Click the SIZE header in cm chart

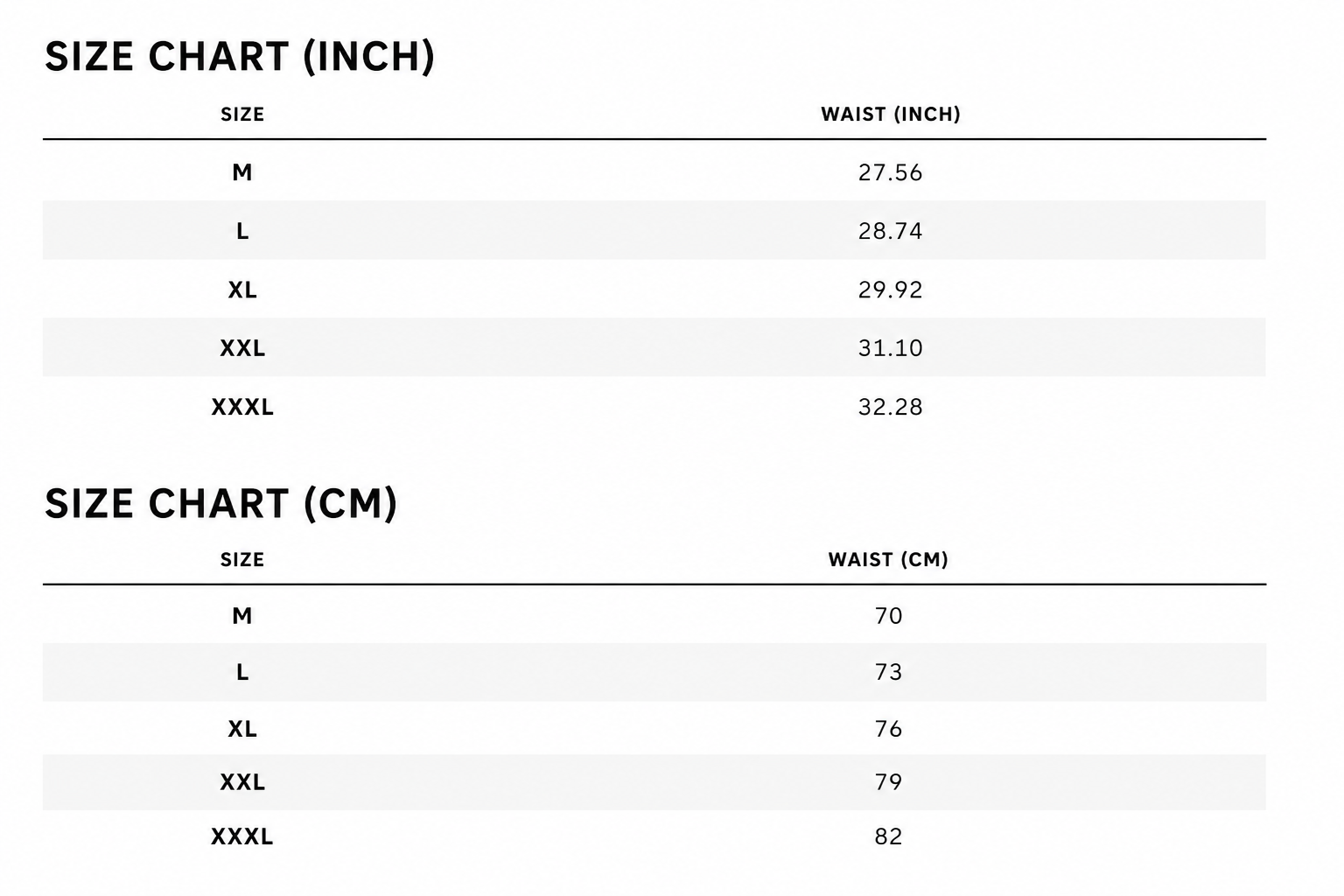tap(242, 560)
